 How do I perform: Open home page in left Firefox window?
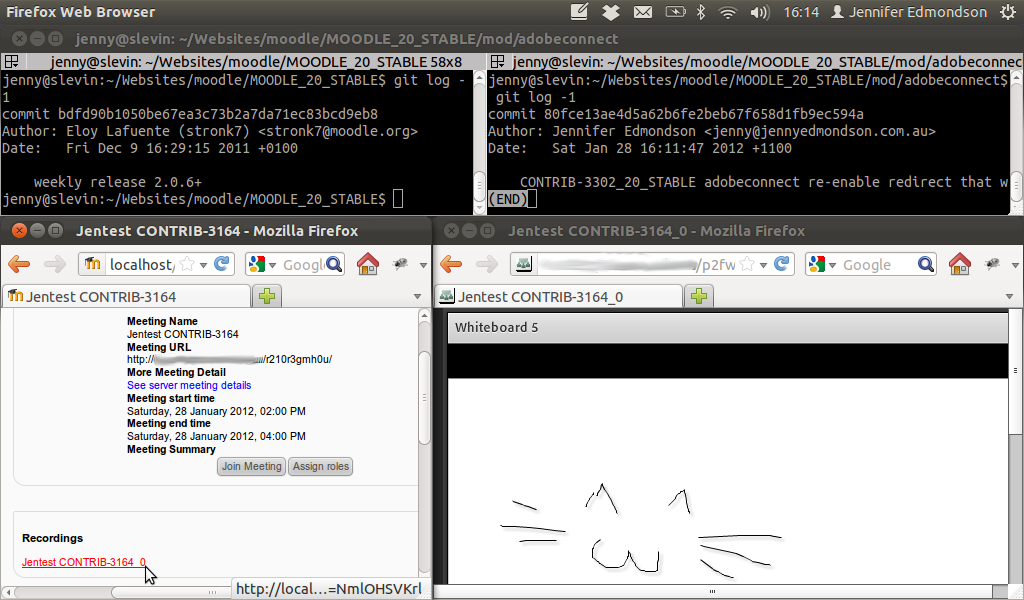pyautogui.click(x=368, y=264)
